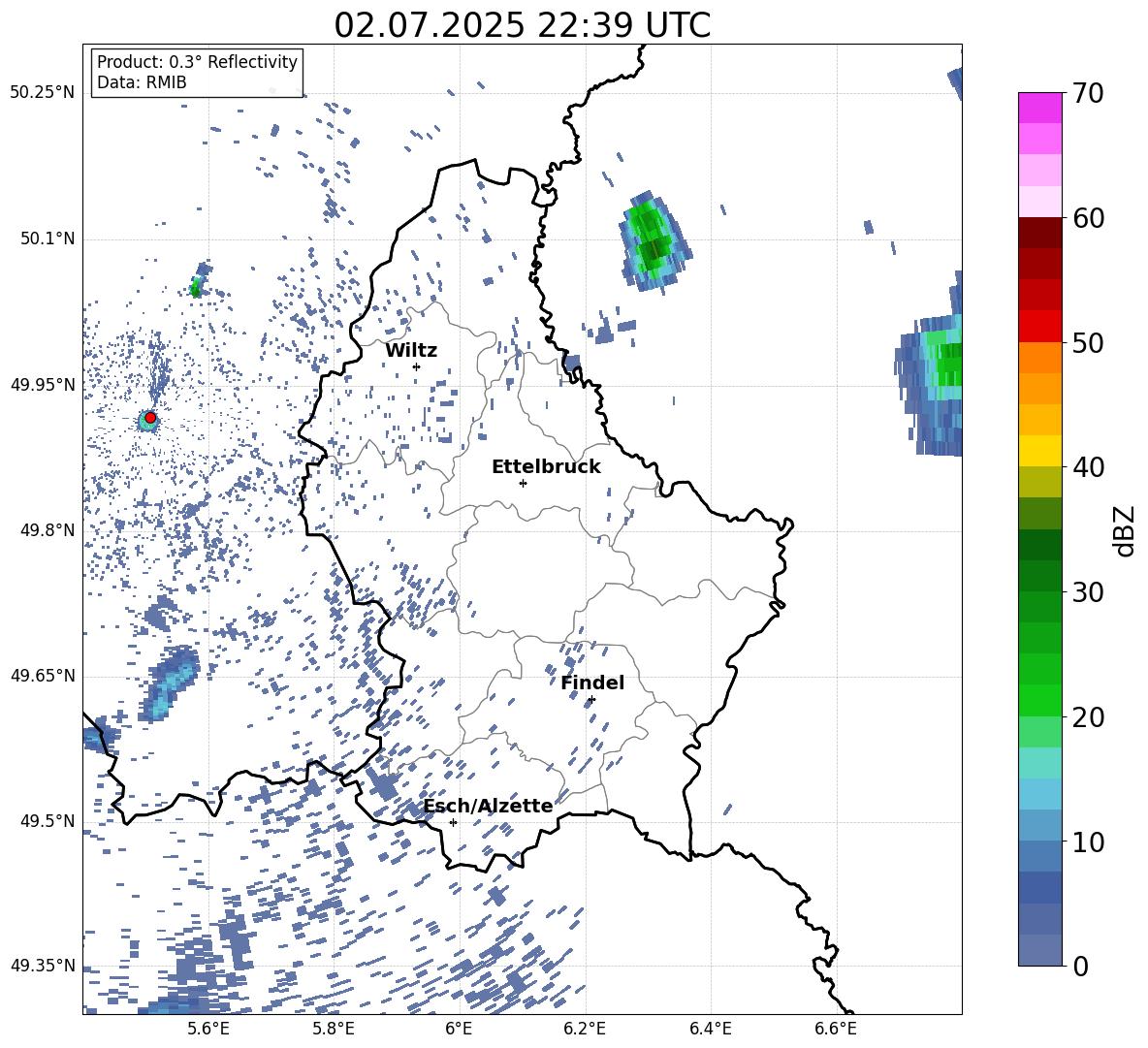Viewport: 1148px width, 1048px height.
Task: Click the Findel city label
Action: pyautogui.click(x=592, y=683)
